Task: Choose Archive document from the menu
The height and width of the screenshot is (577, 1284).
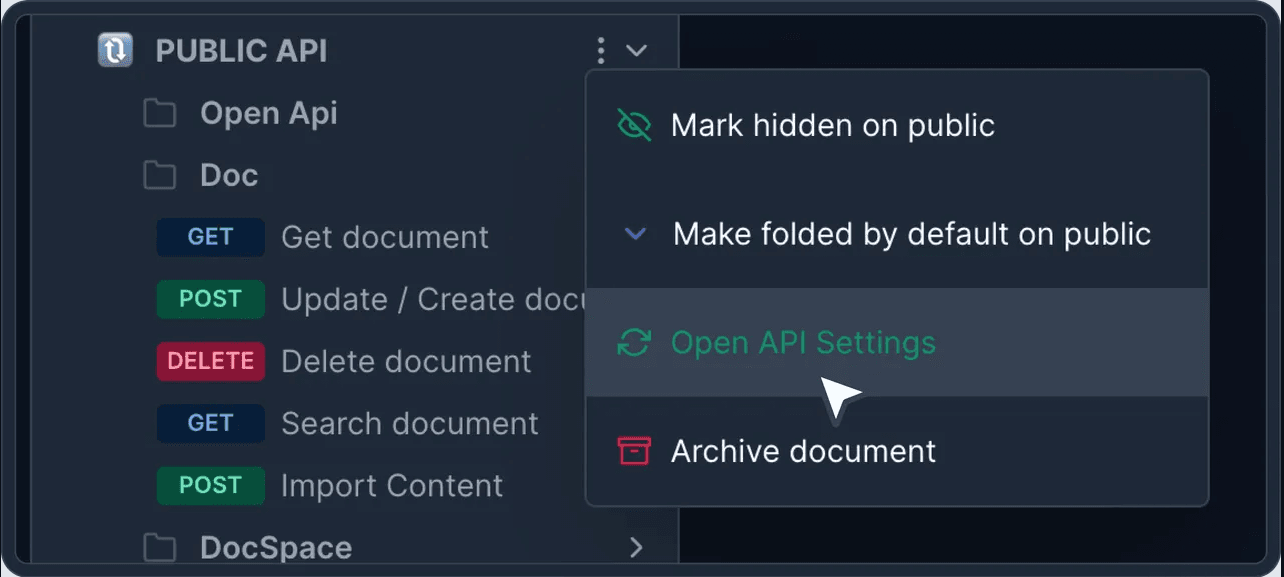Action: [x=803, y=451]
